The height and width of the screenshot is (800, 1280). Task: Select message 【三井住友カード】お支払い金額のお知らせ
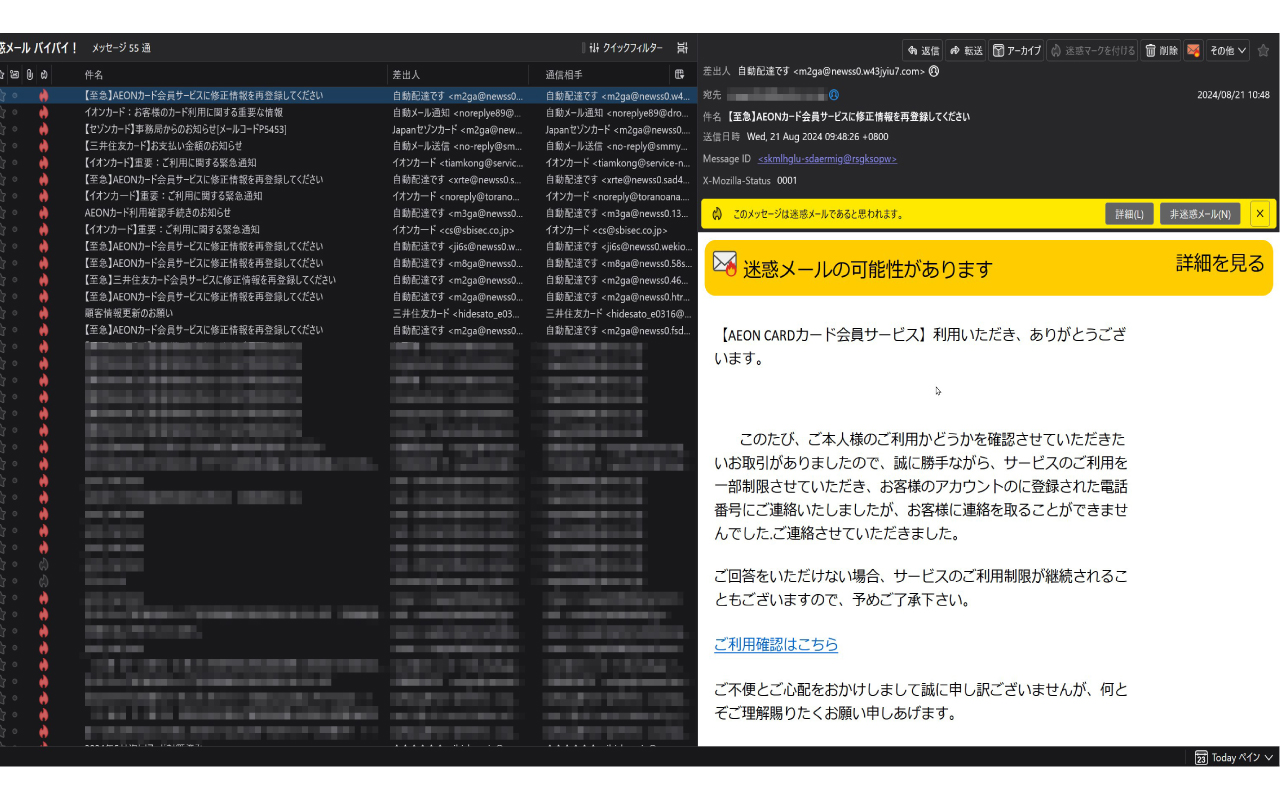point(163,146)
